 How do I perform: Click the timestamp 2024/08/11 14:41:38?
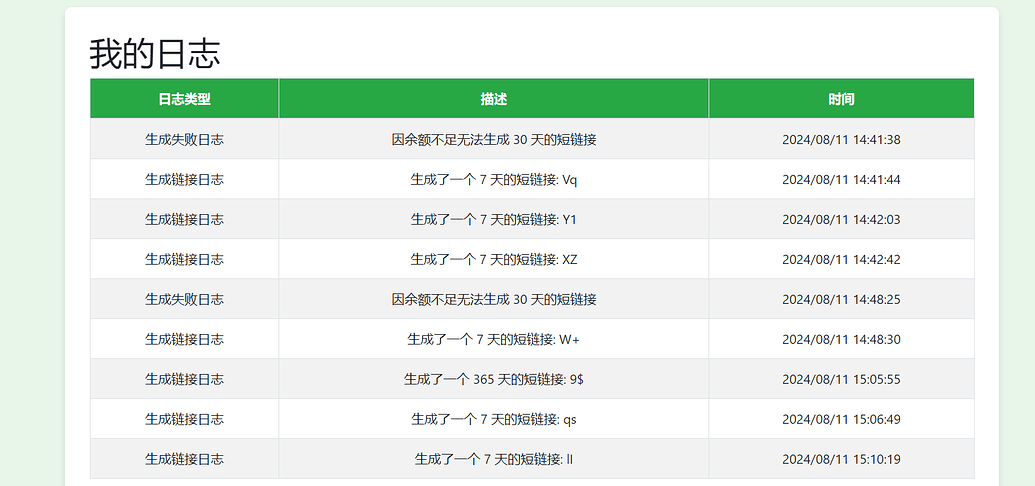pyautogui.click(x=842, y=140)
